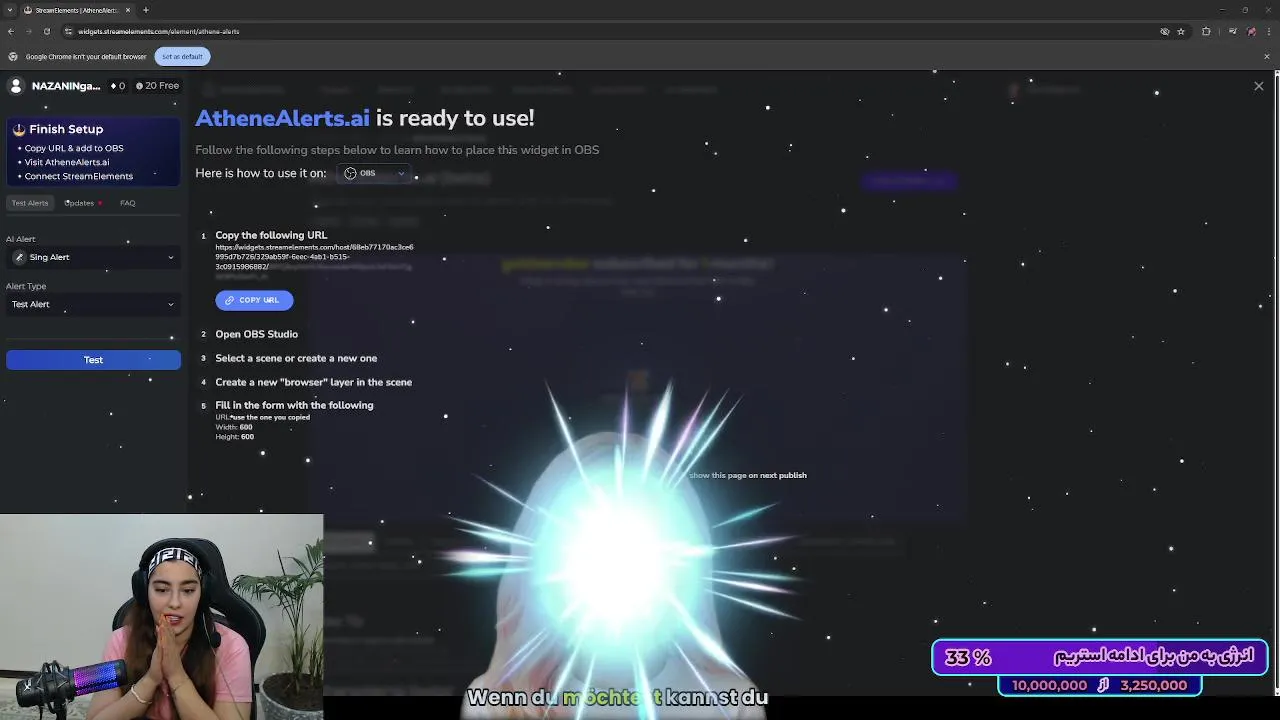Viewport: 1280px width, 720px height.
Task: Click the browser address bar URL
Action: coord(159,31)
